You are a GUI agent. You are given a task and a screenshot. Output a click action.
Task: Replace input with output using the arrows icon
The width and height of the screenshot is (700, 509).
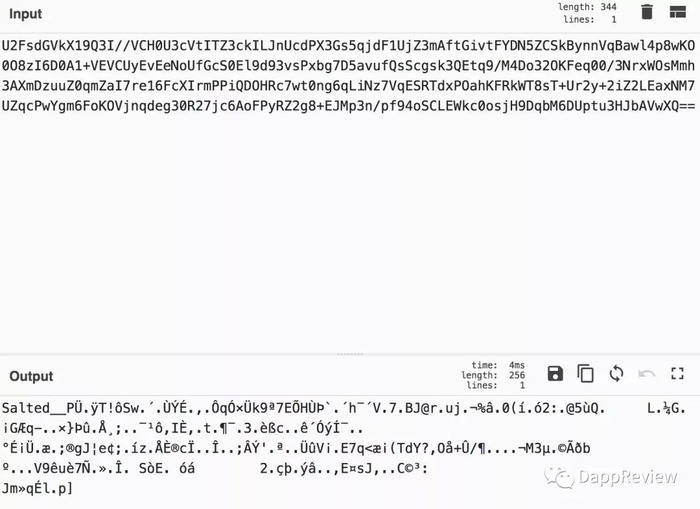click(616, 373)
